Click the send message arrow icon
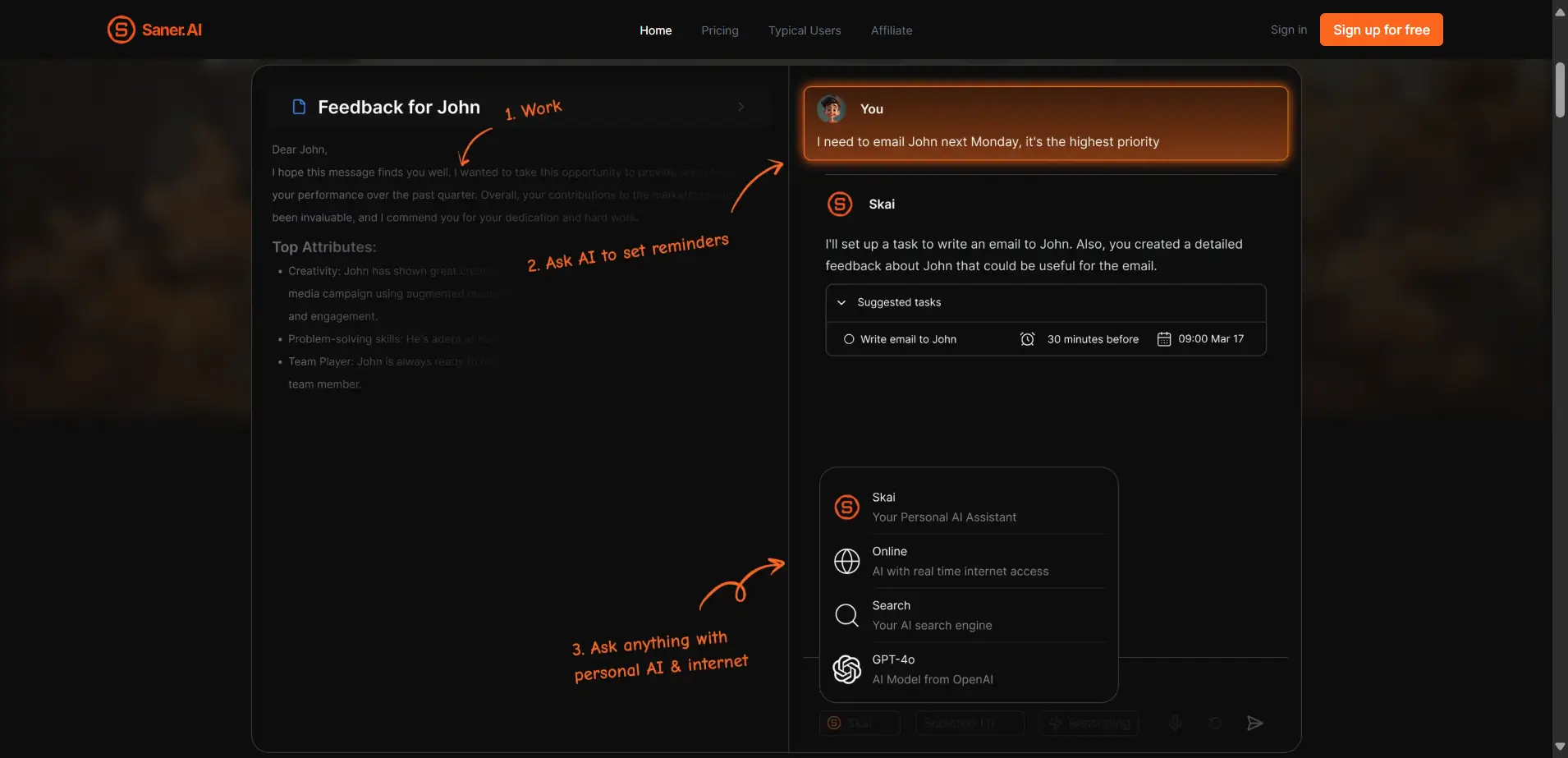 click(x=1254, y=723)
